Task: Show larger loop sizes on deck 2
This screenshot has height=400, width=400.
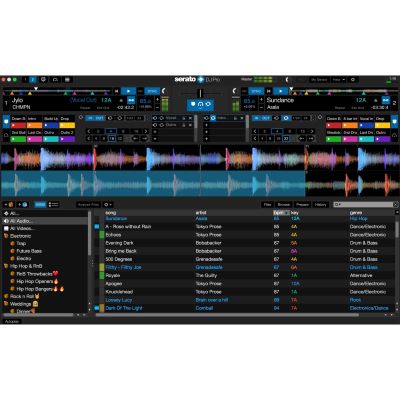Action: [312, 131]
